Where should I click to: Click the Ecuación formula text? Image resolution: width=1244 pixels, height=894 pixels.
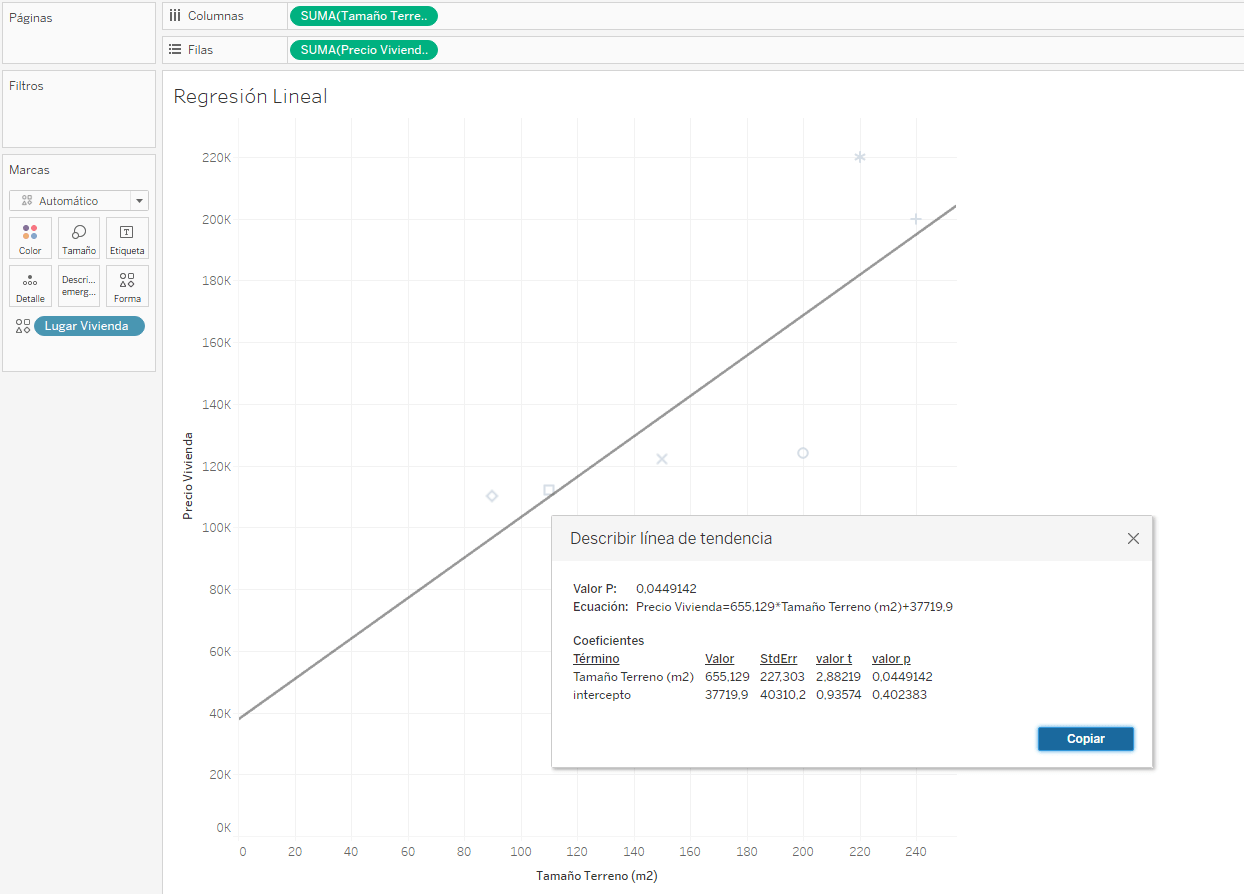pyautogui.click(x=794, y=607)
